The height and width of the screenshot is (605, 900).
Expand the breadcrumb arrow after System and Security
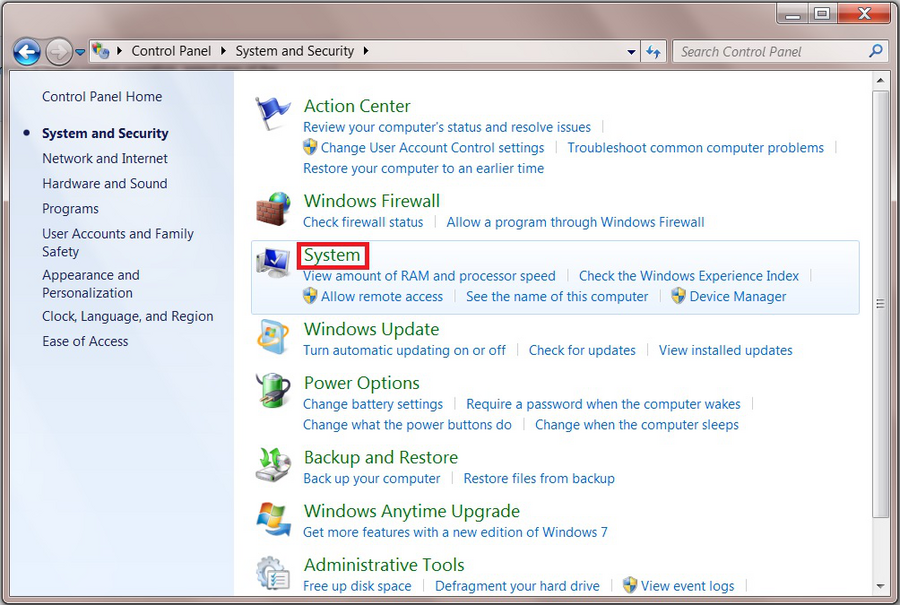(x=366, y=51)
